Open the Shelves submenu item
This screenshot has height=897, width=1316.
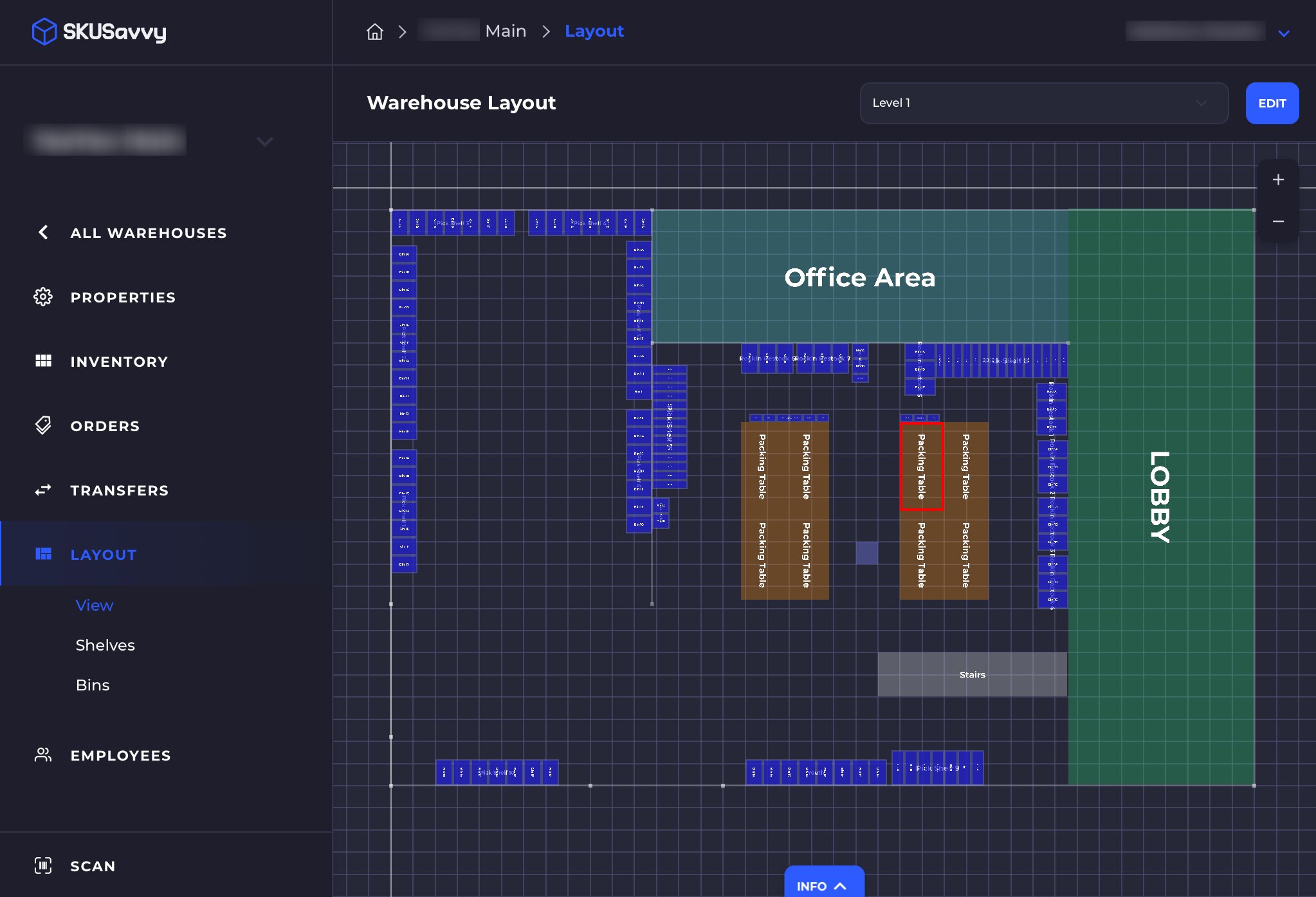[105, 645]
